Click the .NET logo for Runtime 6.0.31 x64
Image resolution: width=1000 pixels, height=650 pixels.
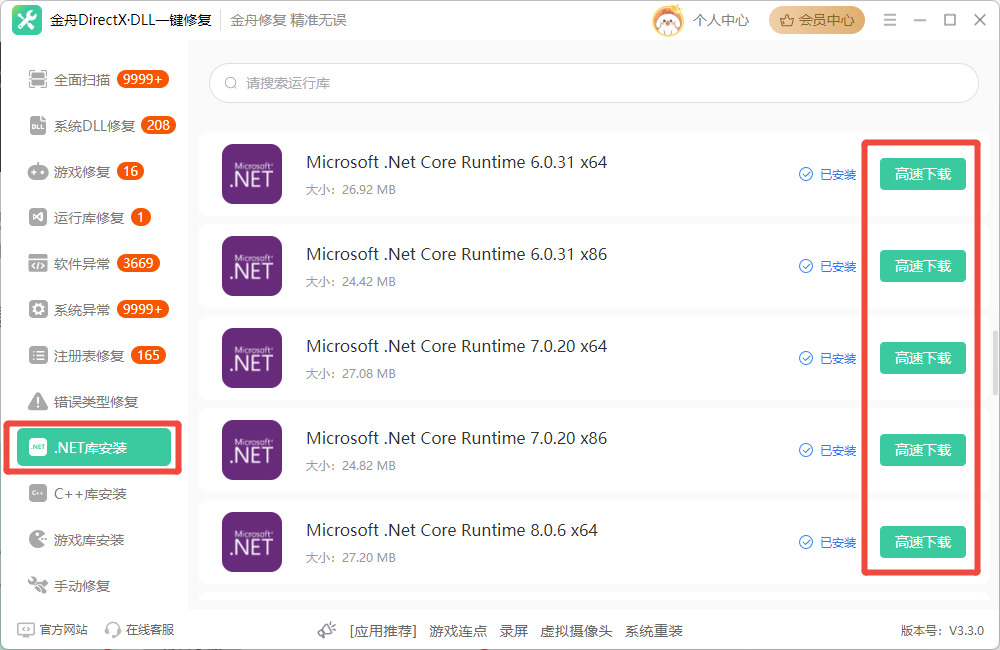[x=252, y=174]
